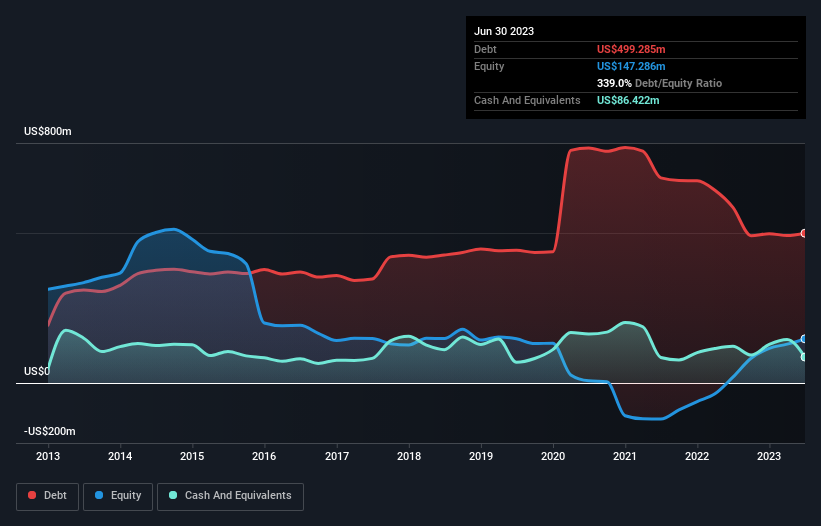Select the red Debt end-point marker
The height and width of the screenshot is (526, 821).
804,233
